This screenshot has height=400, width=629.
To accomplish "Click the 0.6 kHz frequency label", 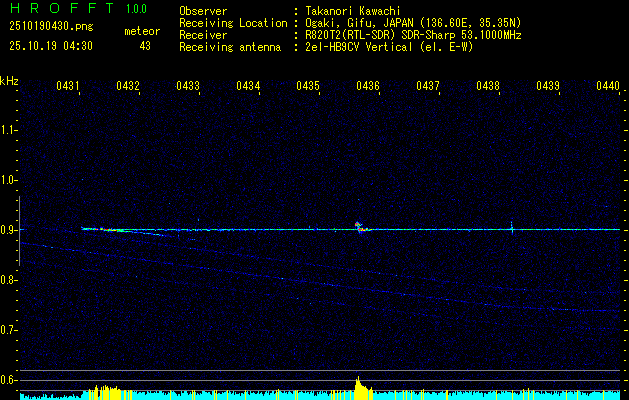I will click(x=7, y=380).
